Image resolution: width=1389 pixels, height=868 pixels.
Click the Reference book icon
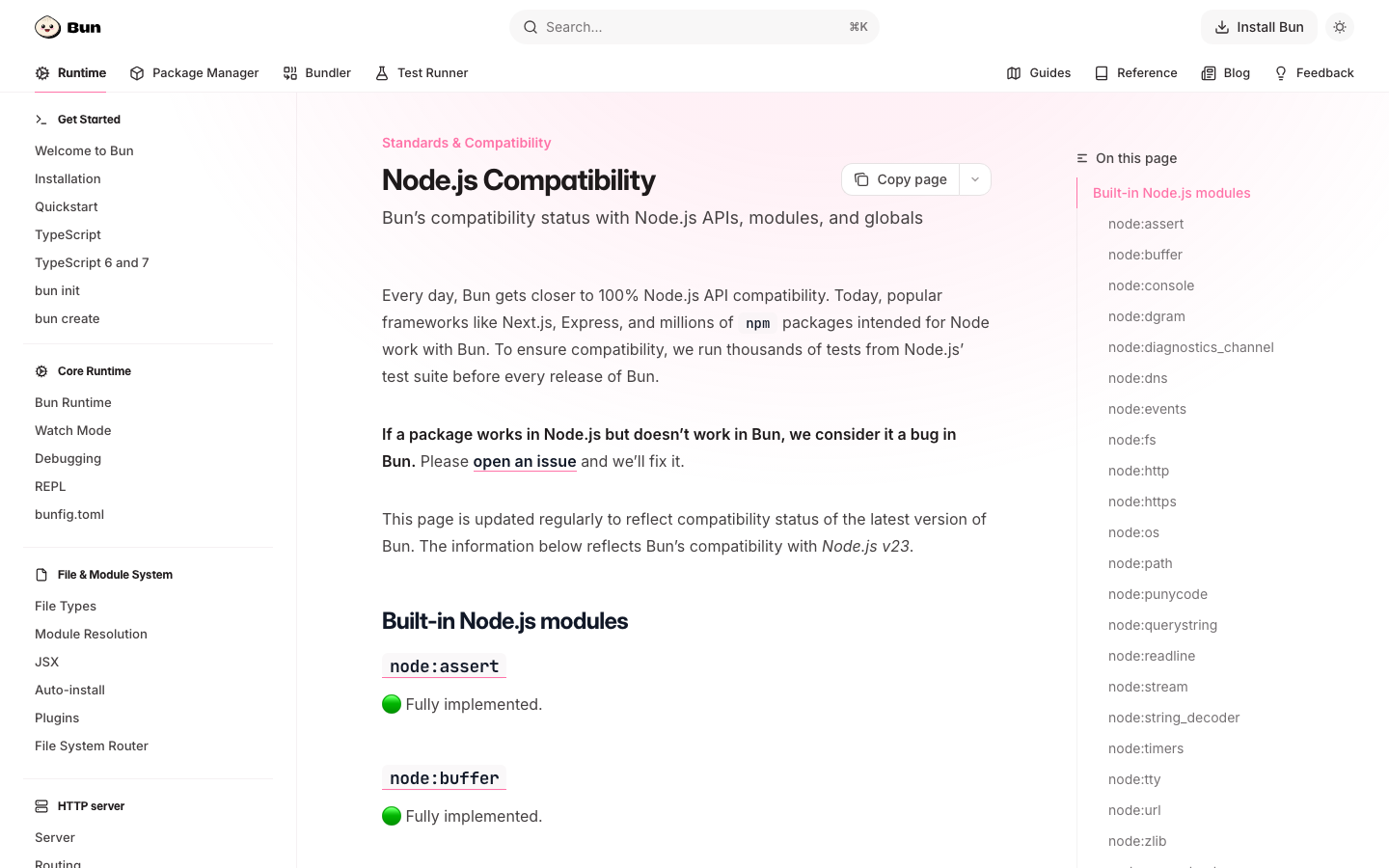1102,73
